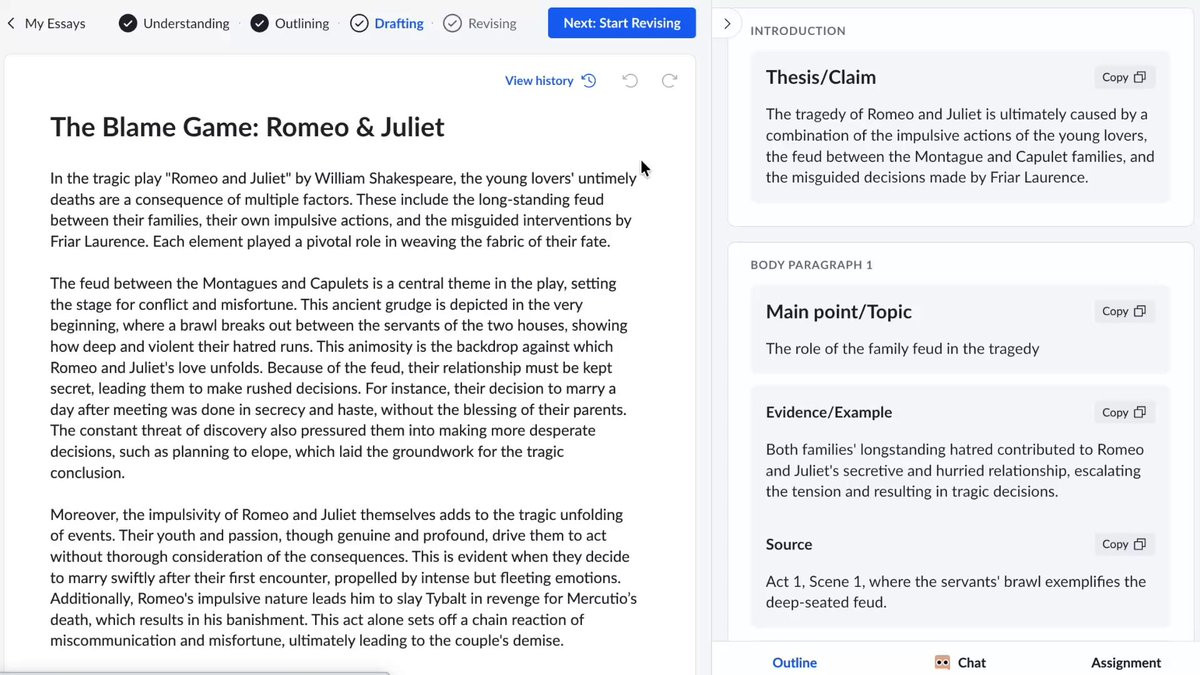Click the Drafting step check circle
This screenshot has width=1200, height=675.
pos(359,23)
